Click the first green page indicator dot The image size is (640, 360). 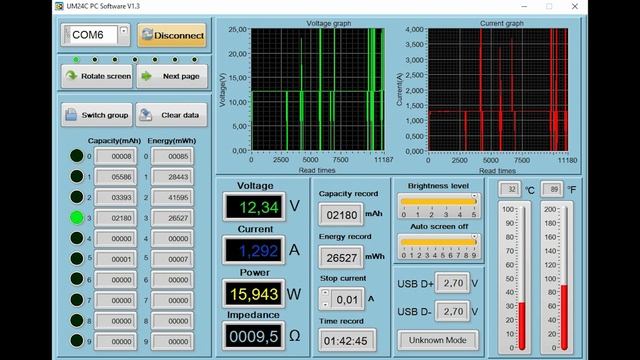[76, 60]
